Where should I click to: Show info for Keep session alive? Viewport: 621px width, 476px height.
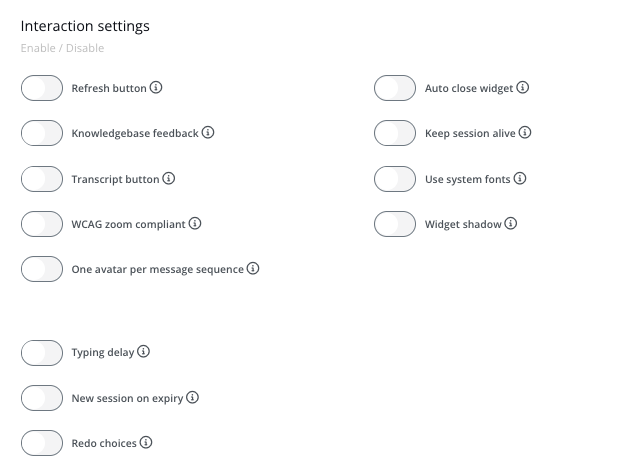pyautogui.click(x=525, y=132)
